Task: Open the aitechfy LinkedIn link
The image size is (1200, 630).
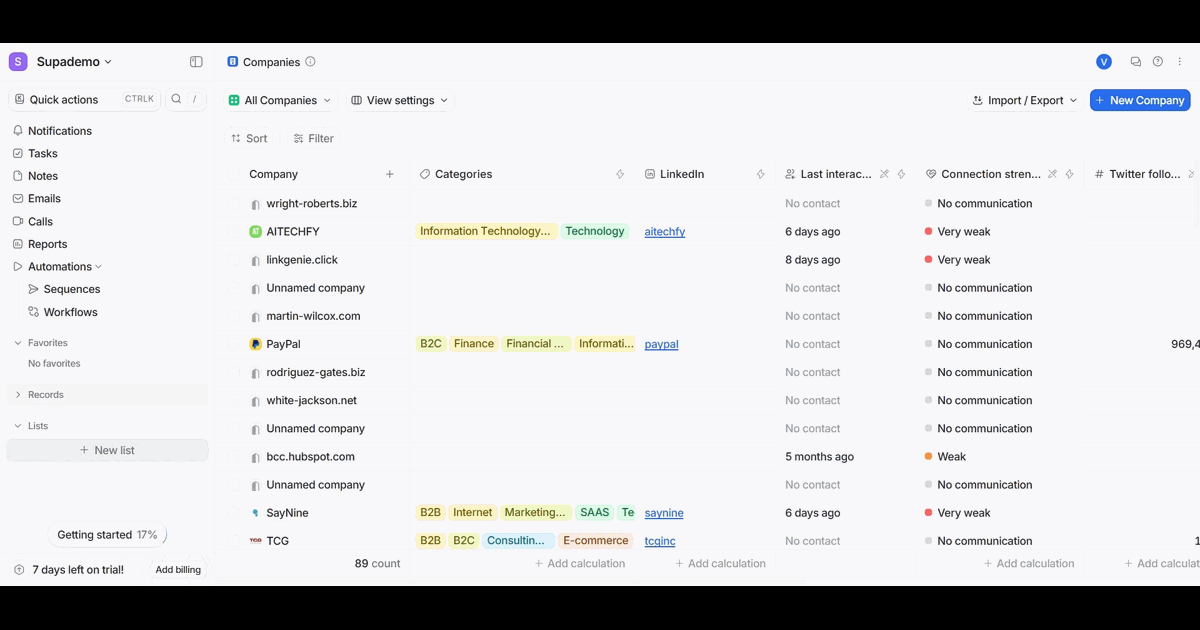Action: (665, 232)
